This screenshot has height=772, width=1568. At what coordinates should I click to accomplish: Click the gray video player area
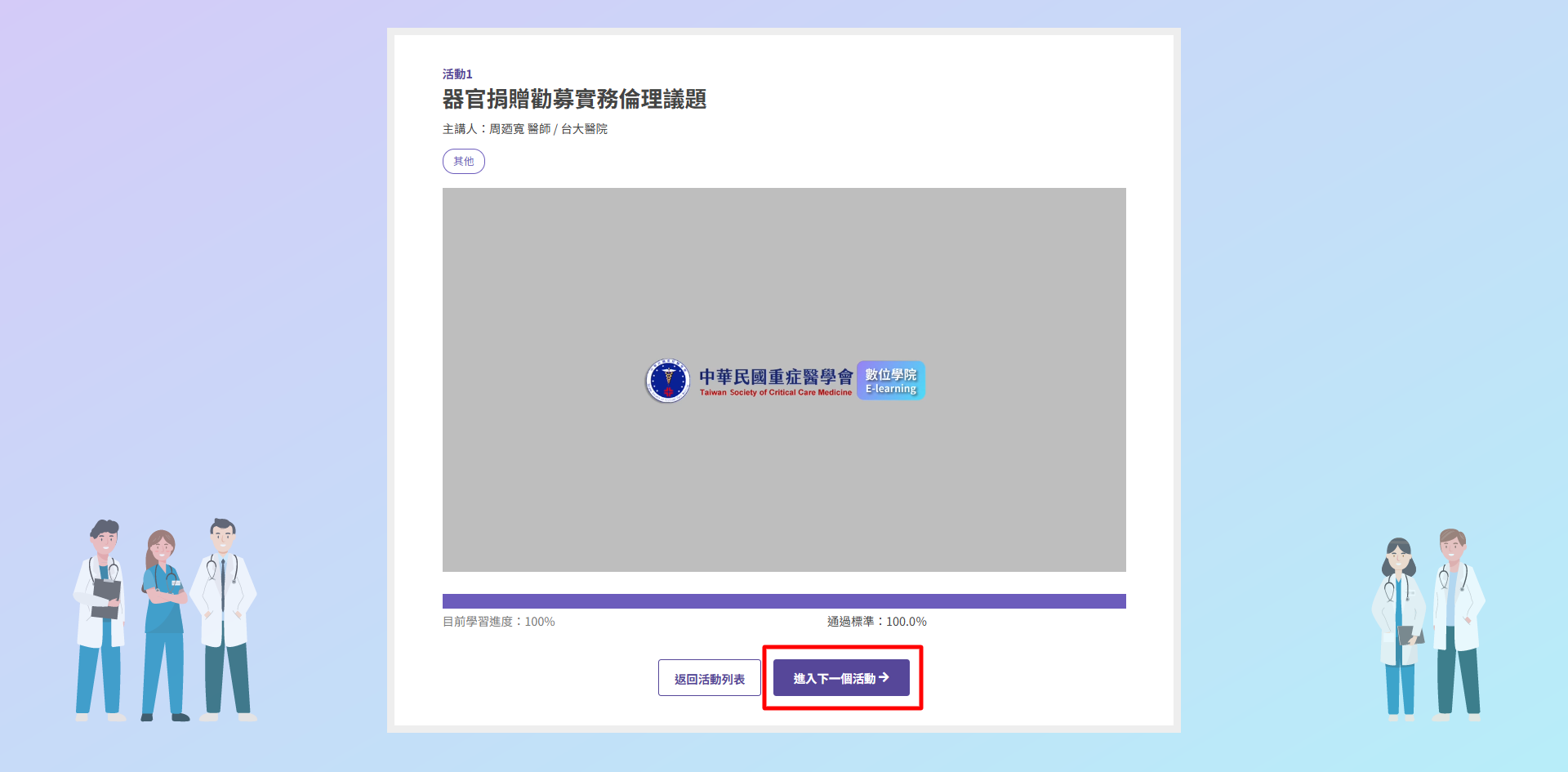click(x=784, y=380)
